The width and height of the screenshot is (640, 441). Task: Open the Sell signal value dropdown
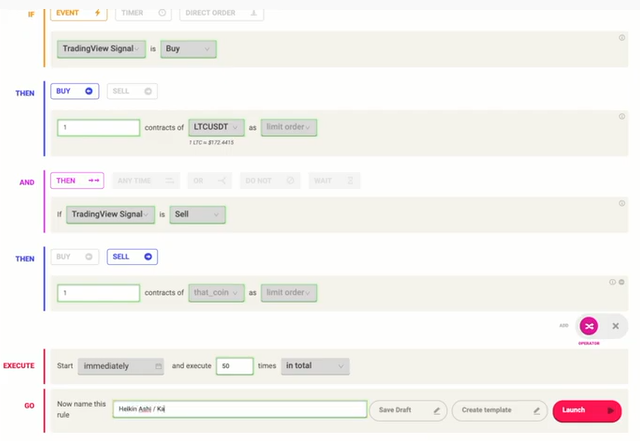(x=198, y=215)
